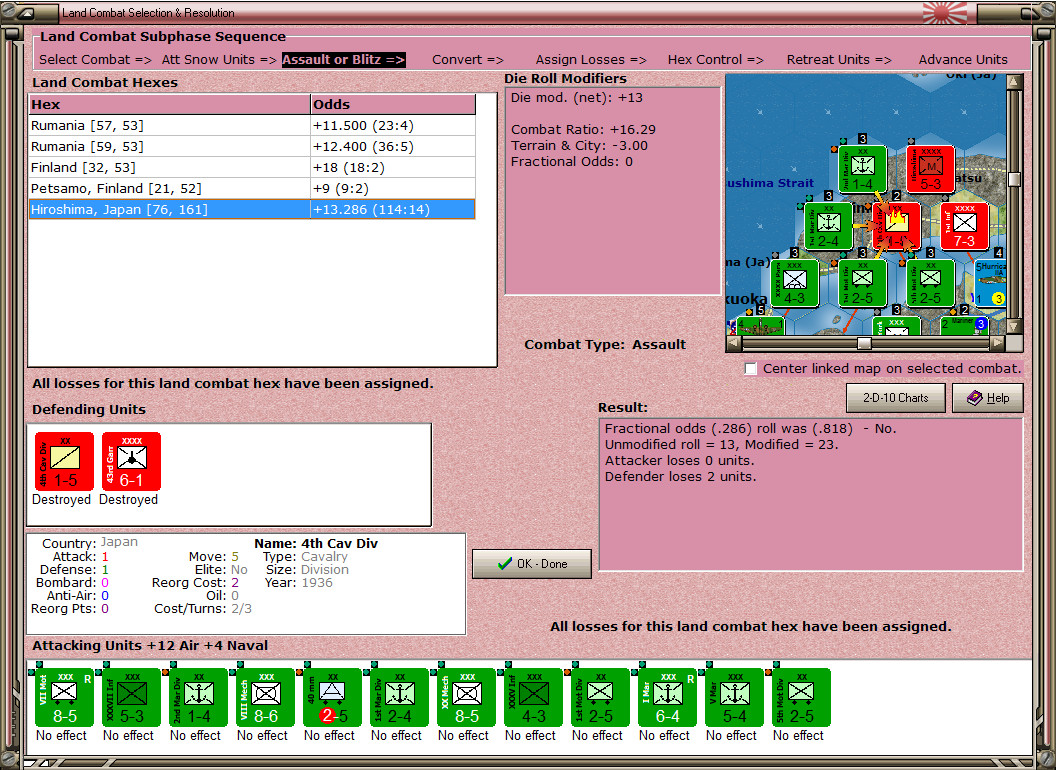The height and width of the screenshot is (770, 1056).
Task: Go to Assign Losses subphase
Action: 591,59
